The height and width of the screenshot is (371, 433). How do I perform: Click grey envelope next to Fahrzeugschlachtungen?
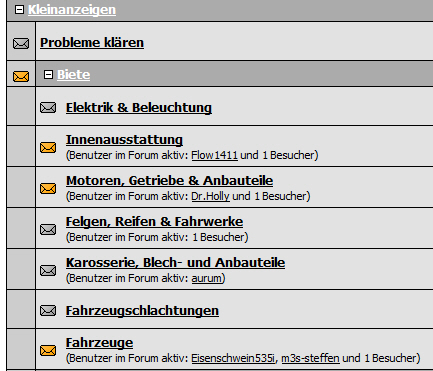[48, 311]
